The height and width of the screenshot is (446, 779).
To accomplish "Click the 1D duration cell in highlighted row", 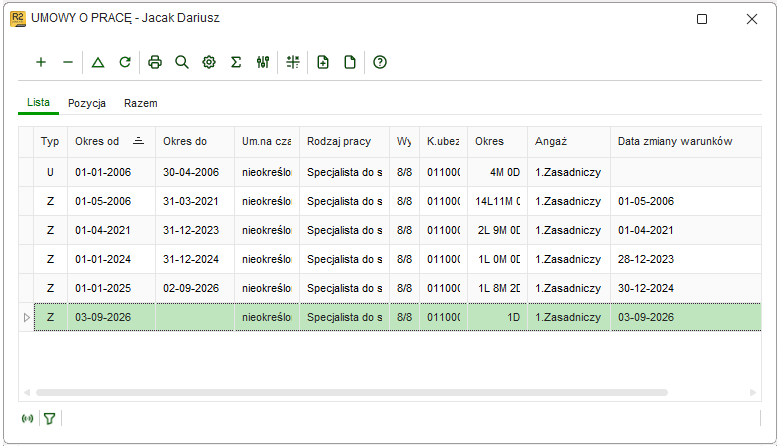I will 497,317.
